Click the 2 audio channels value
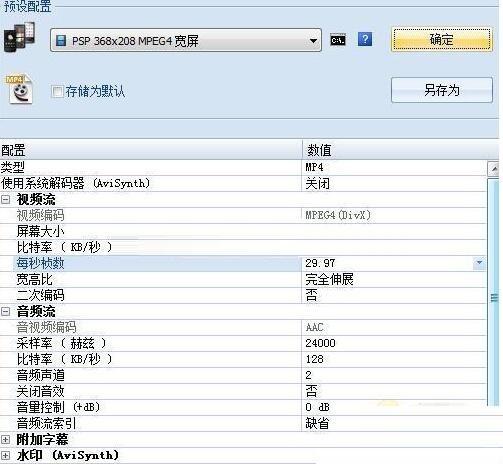This screenshot has height=464, width=503. [x=309, y=375]
